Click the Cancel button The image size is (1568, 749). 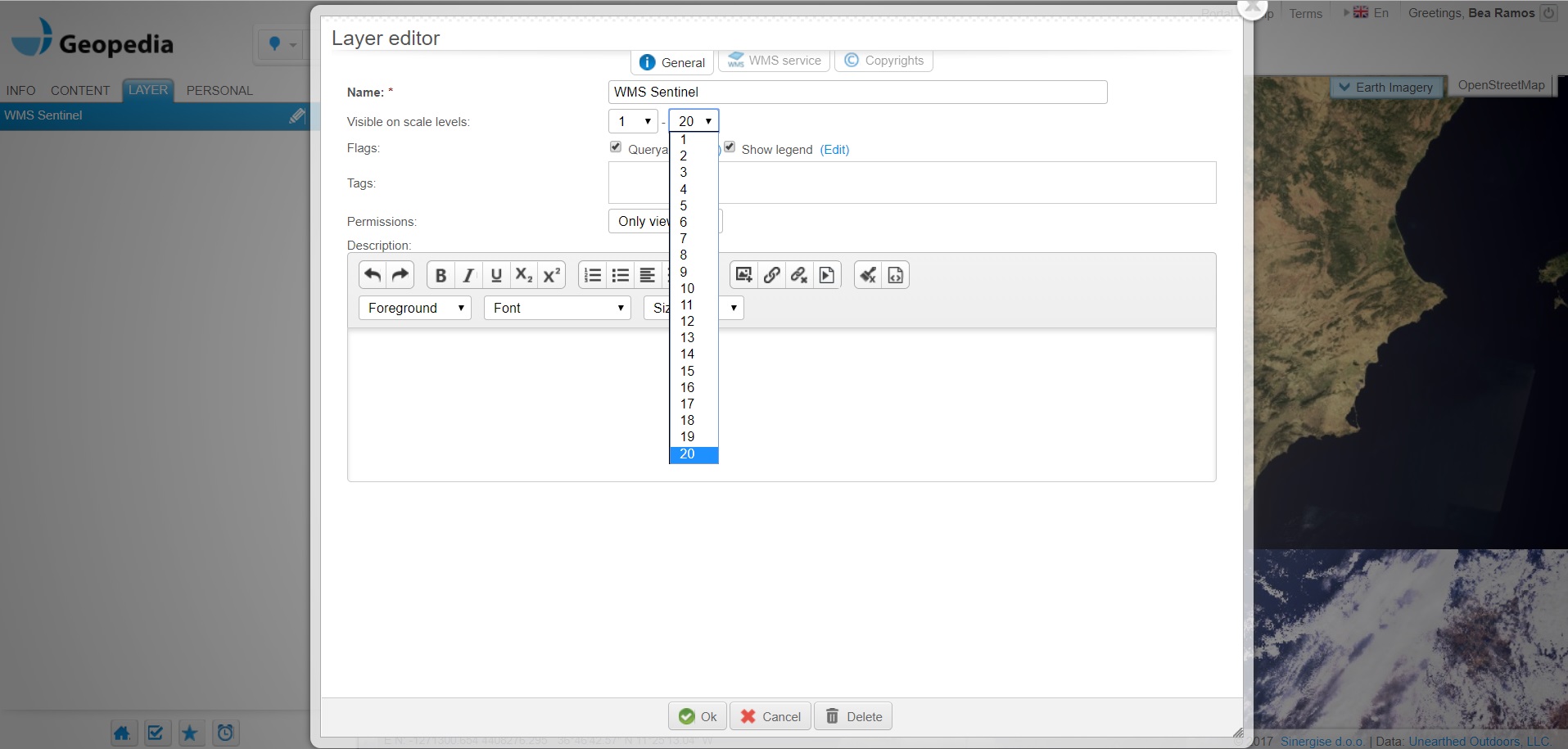coord(770,716)
